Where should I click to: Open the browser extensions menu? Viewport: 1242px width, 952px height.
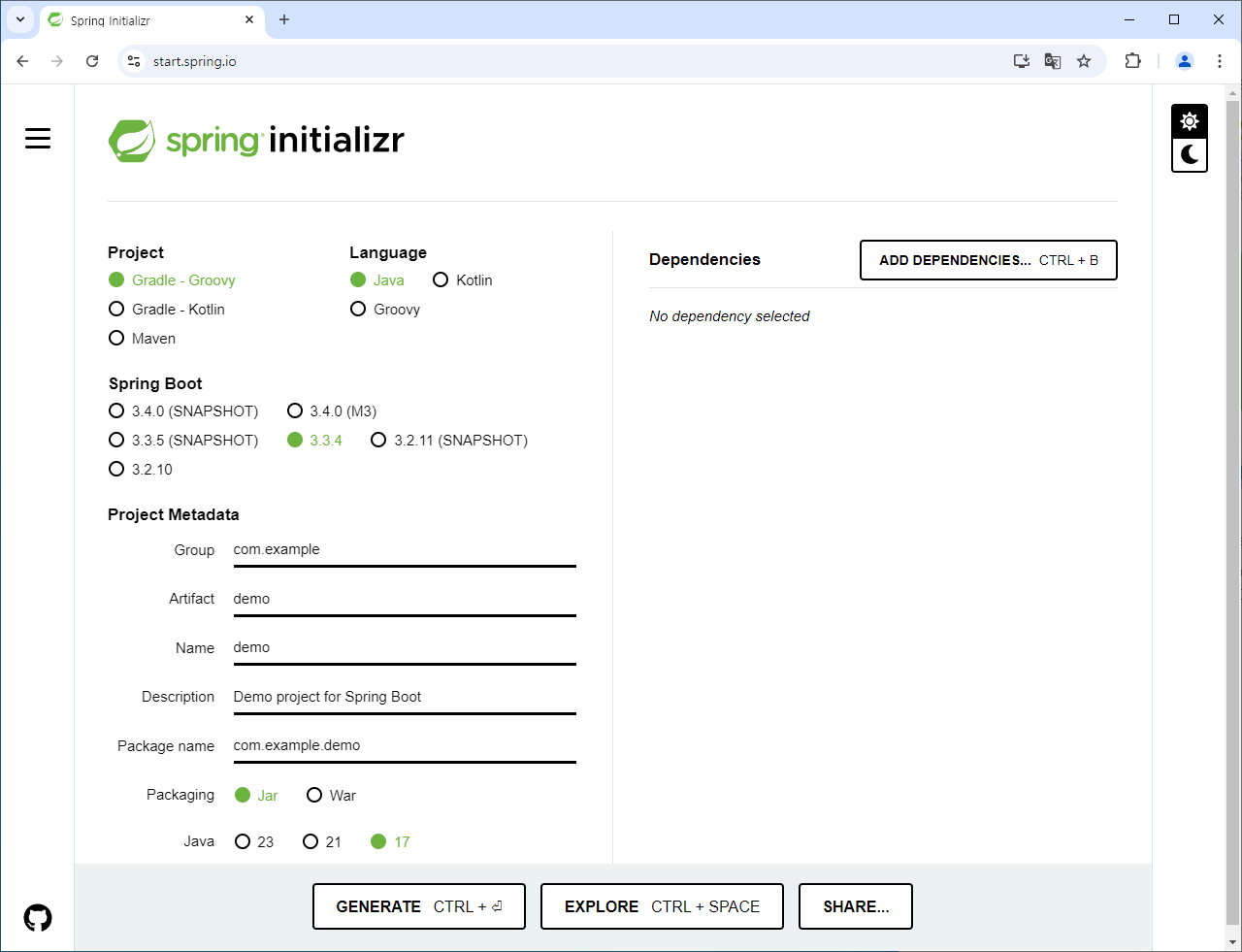coord(1132,60)
